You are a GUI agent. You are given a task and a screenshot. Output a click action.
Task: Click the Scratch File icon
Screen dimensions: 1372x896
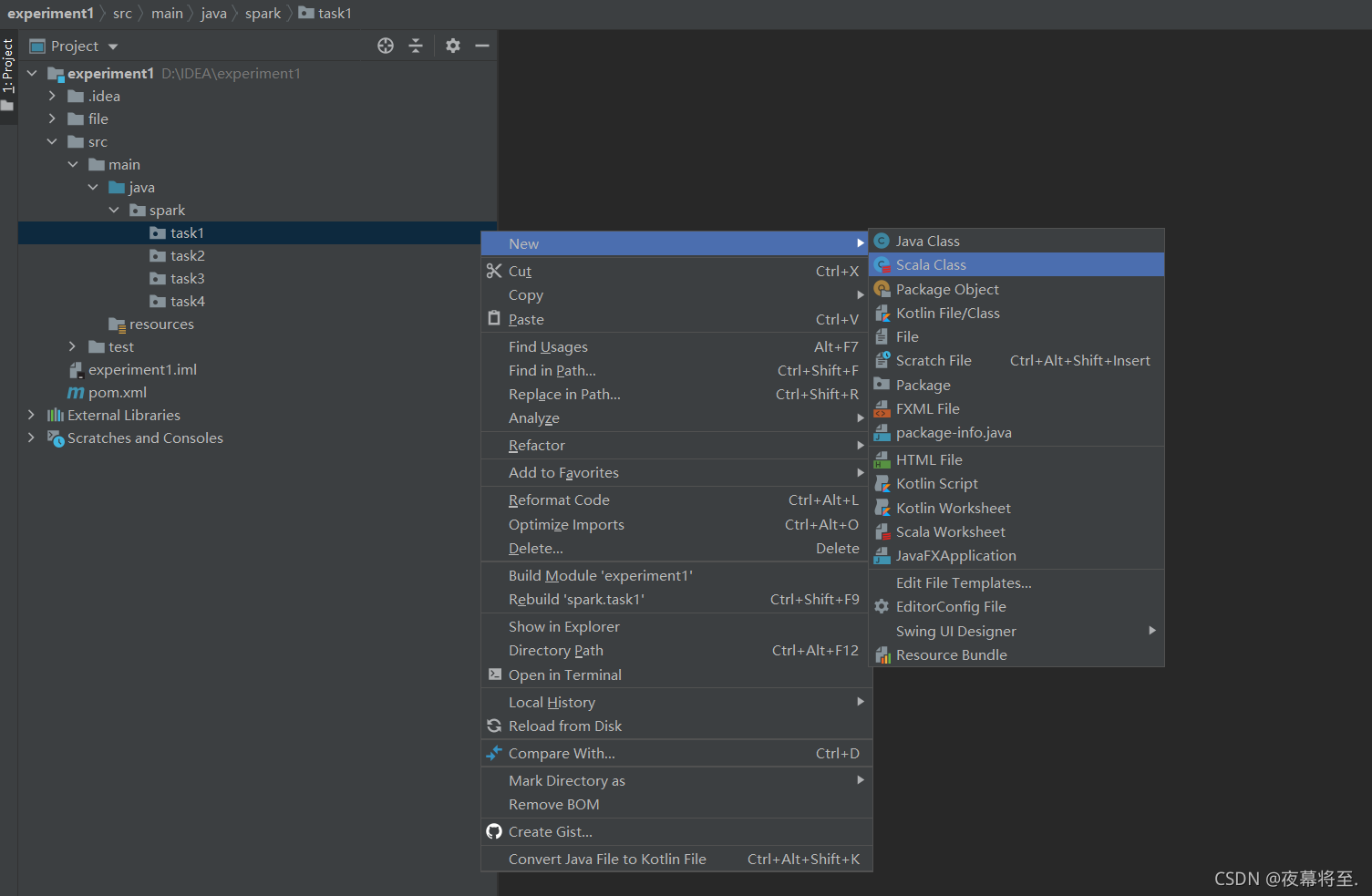point(882,360)
